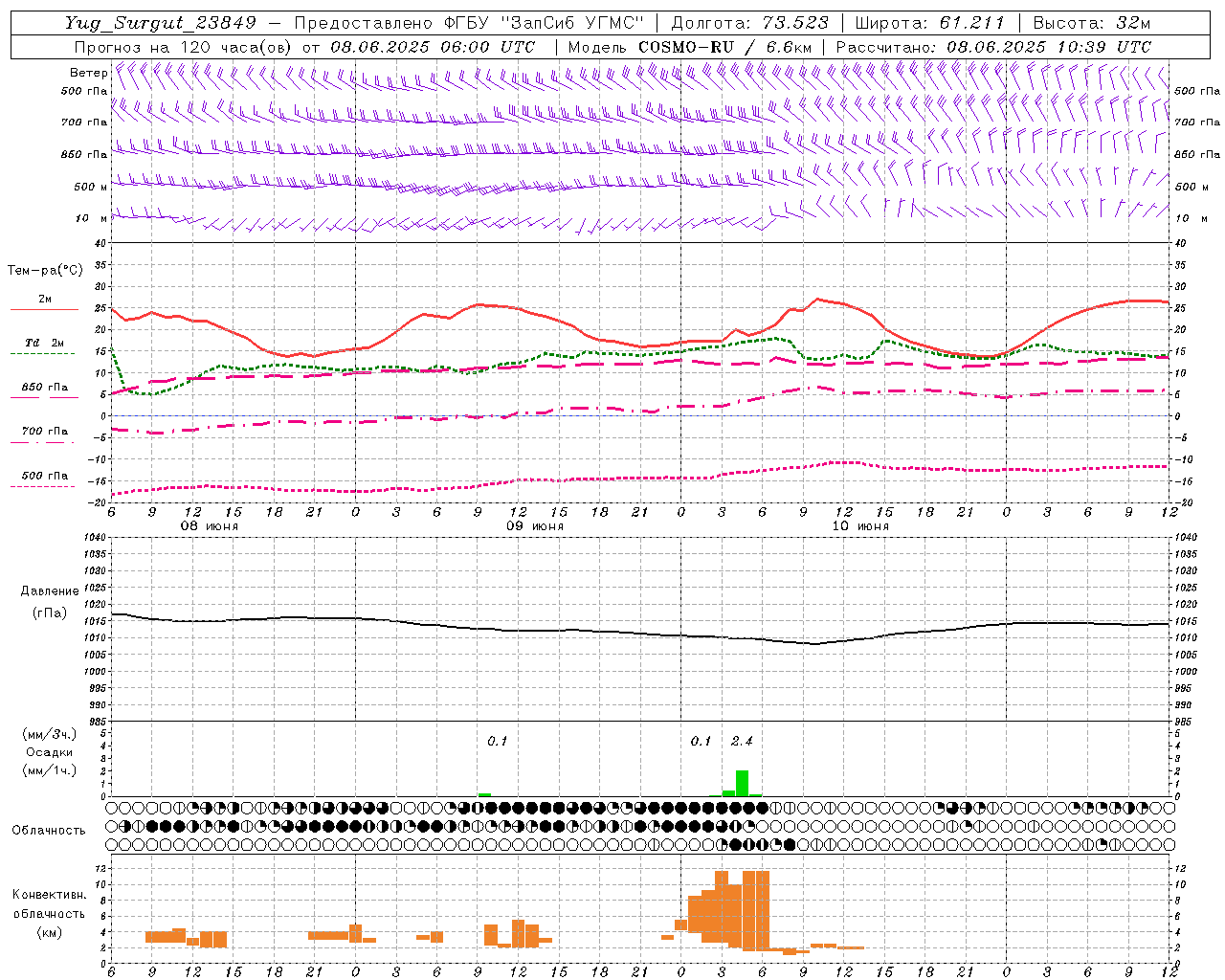This screenshot has width=1225, height=980.
Task: Select the text Предоставлено ФГБУ "ЗапСиб УГМС"
Action: click(470, 24)
